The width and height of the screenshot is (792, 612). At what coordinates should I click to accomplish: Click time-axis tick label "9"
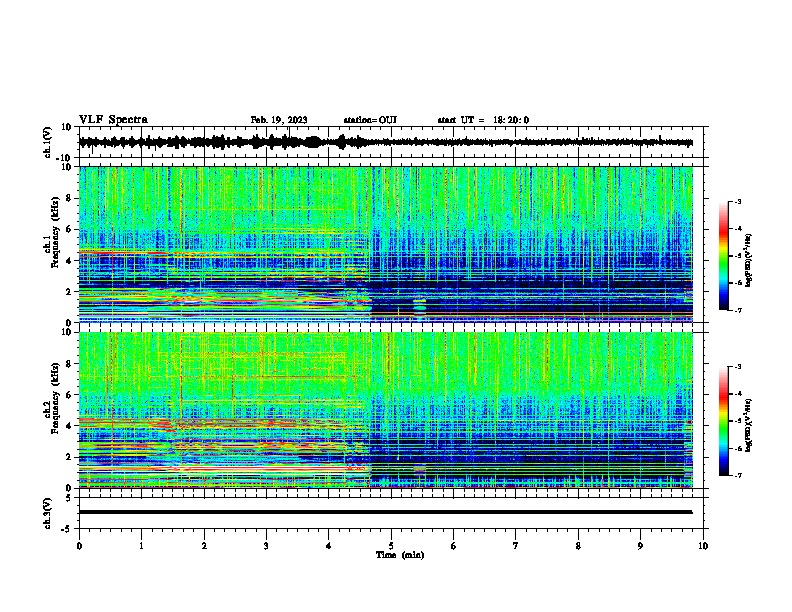pyautogui.click(x=640, y=546)
